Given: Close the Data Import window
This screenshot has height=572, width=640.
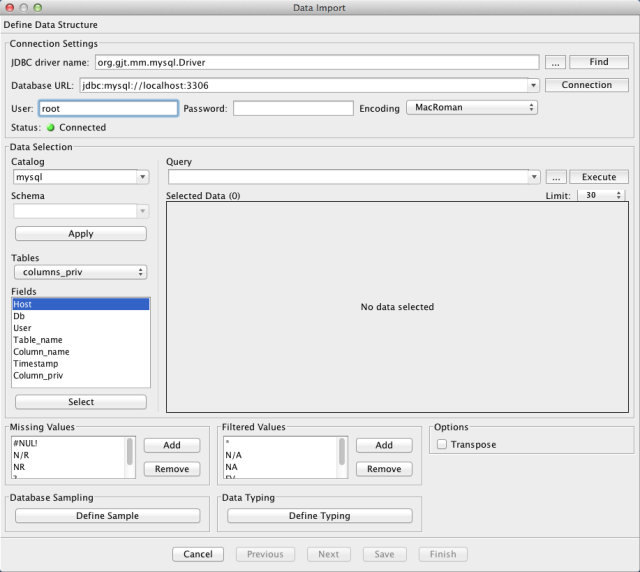Looking at the screenshot, I should [10, 7].
